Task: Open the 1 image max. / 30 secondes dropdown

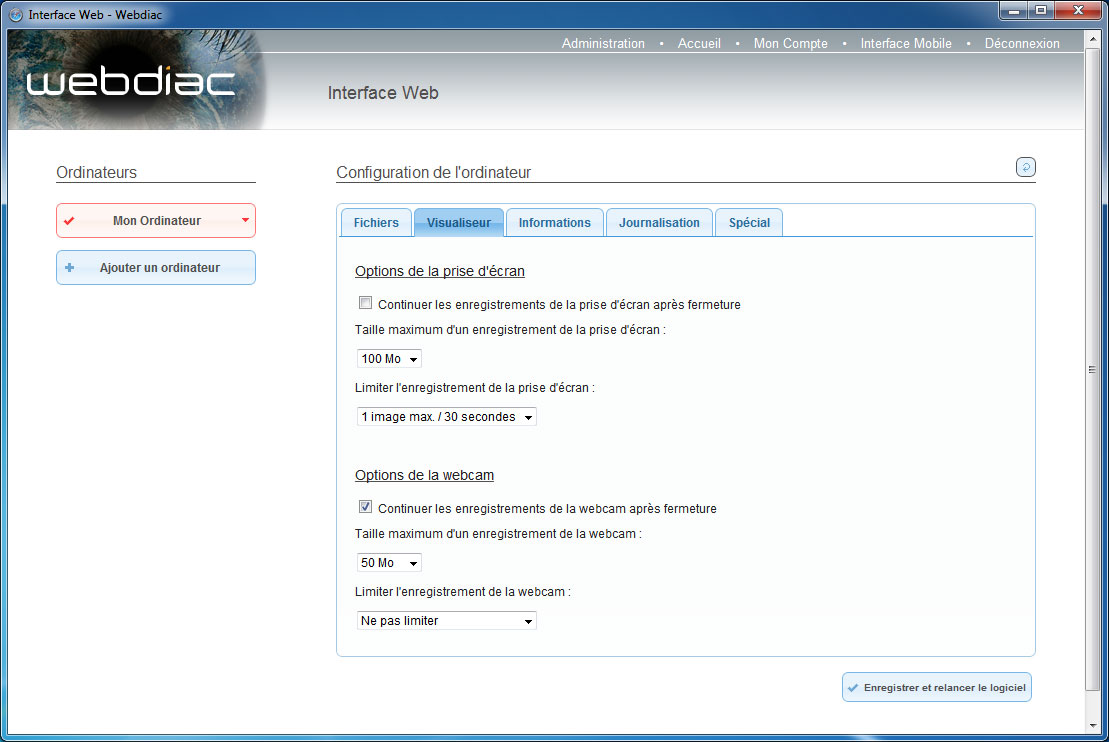Action: click(446, 417)
